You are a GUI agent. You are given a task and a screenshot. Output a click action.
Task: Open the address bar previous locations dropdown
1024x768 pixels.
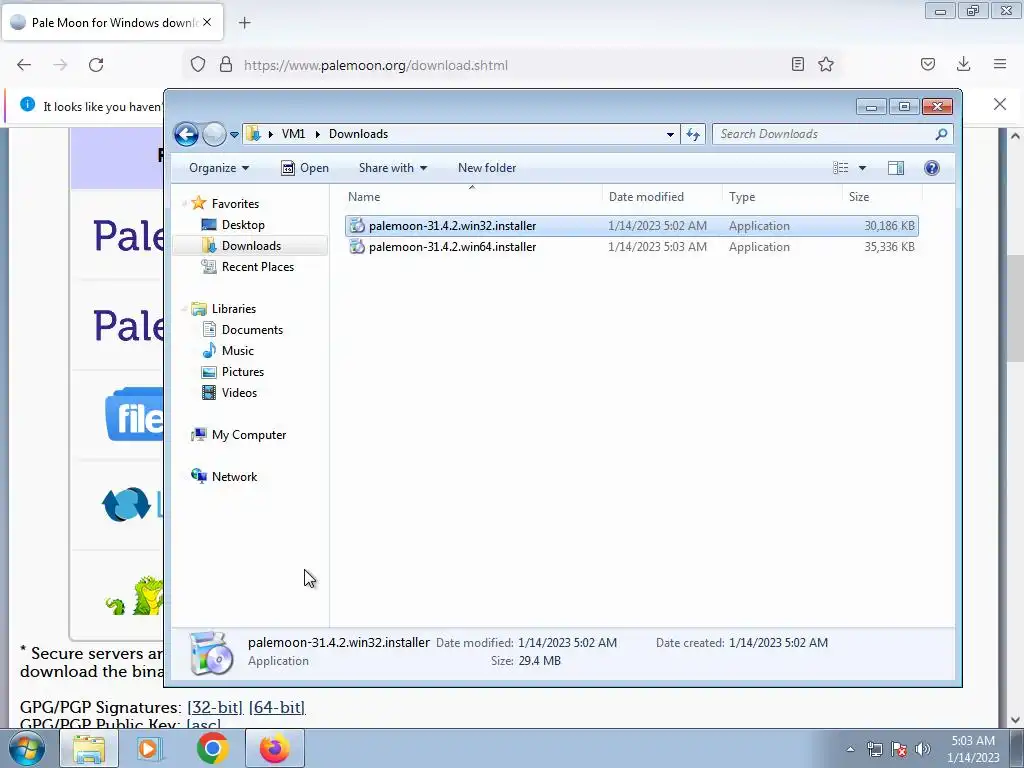[x=670, y=135]
